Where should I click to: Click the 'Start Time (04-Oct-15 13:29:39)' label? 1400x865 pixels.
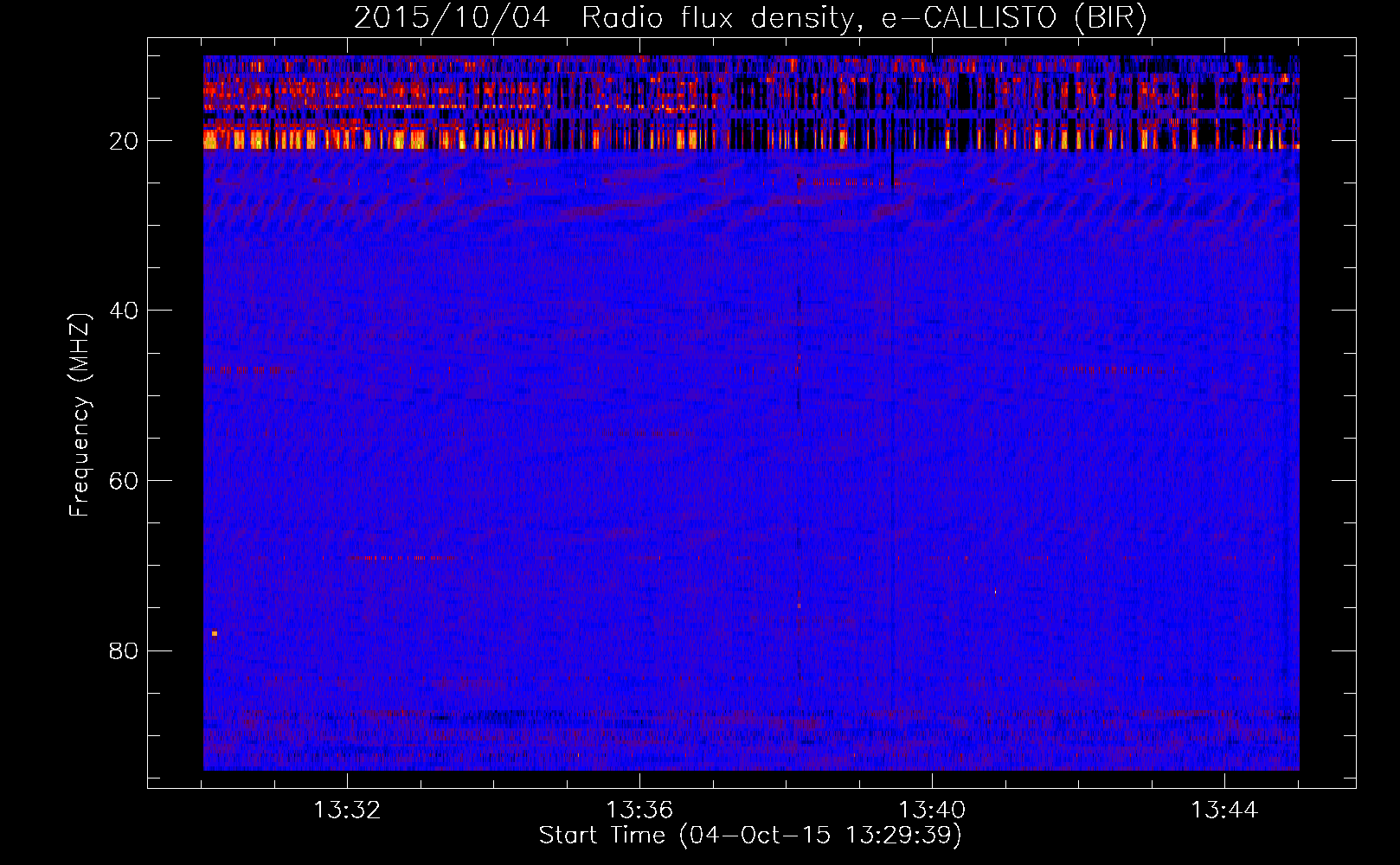pyautogui.click(x=750, y=836)
